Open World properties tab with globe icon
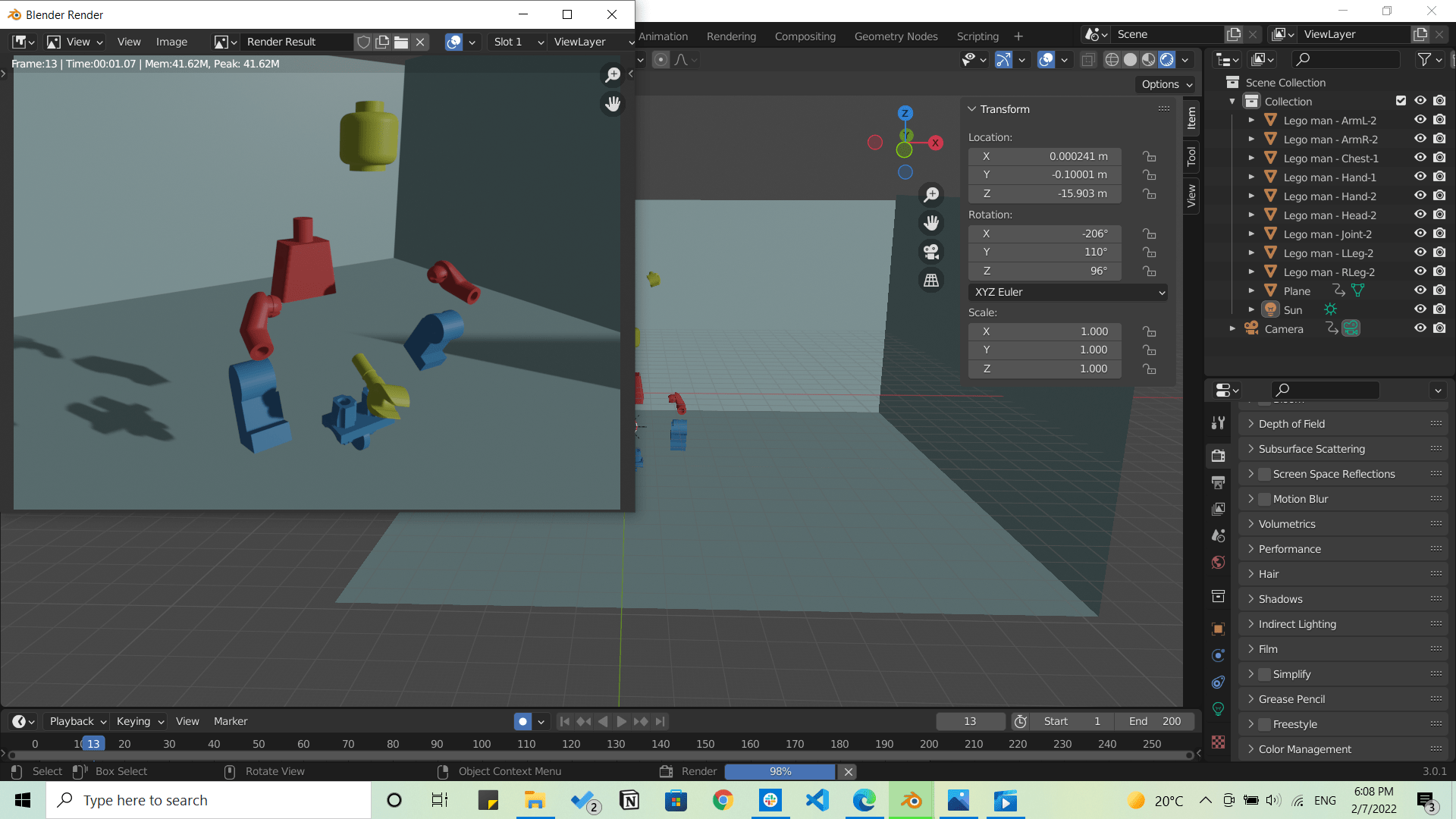This screenshot has width=1456, height=819. point(1218,562)
